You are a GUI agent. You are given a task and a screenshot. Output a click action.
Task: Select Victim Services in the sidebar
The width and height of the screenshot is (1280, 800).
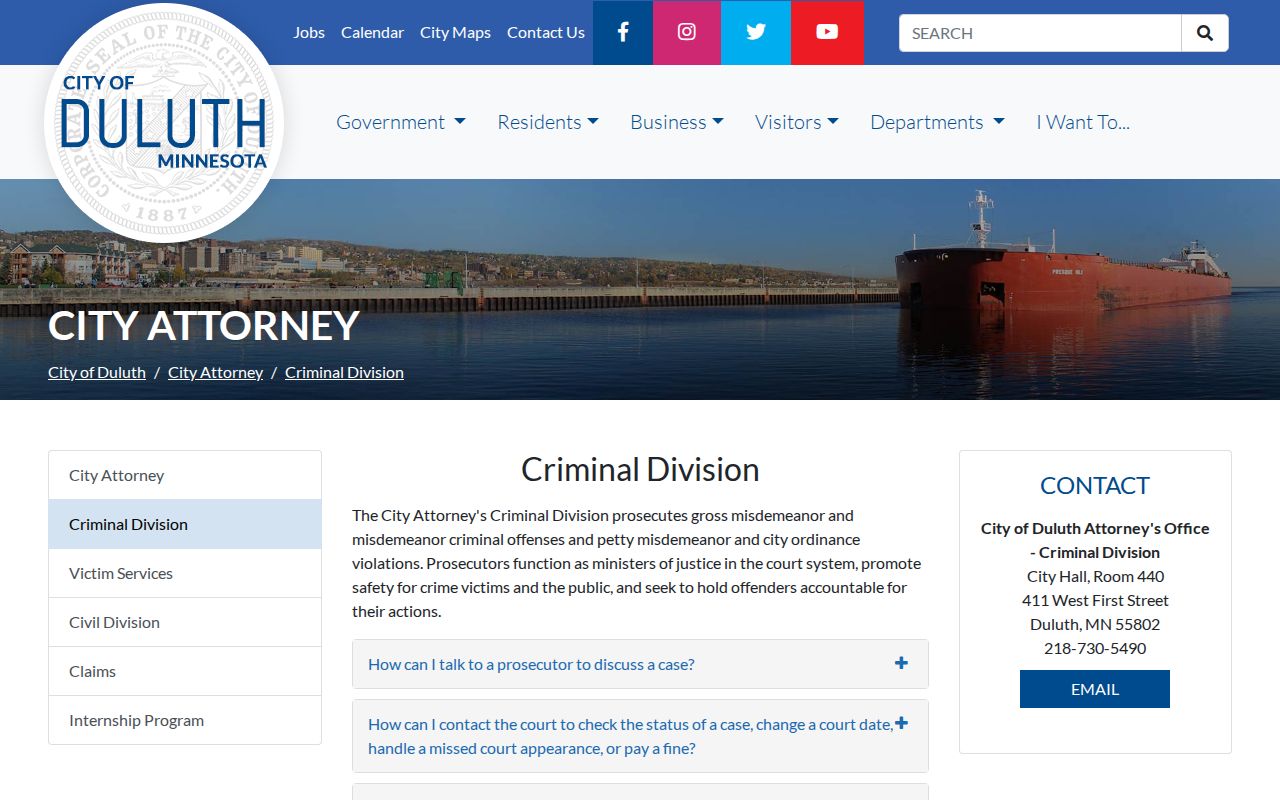[x=185, y=573]
